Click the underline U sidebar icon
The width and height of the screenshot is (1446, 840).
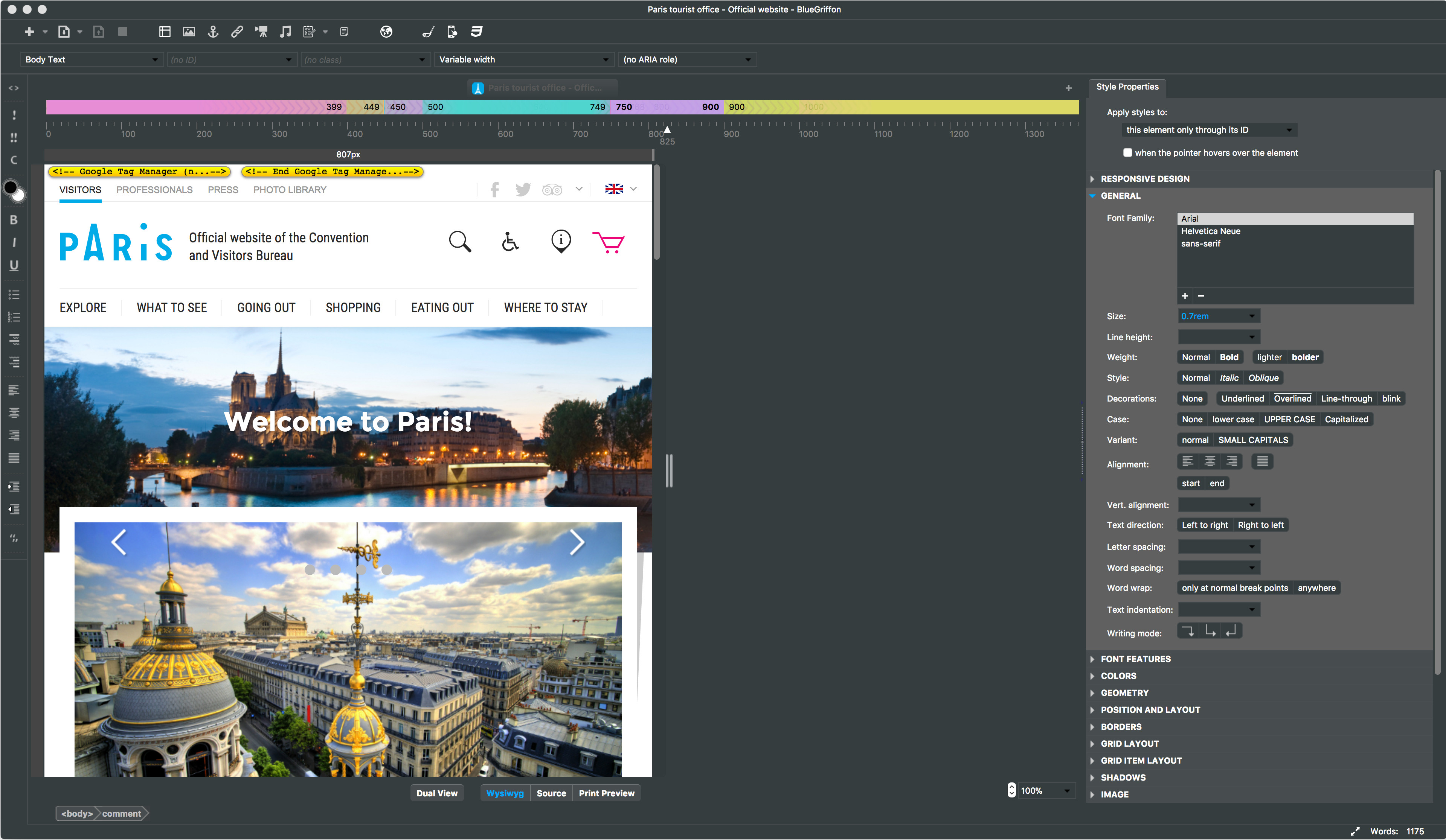click(x=14, y=265)
